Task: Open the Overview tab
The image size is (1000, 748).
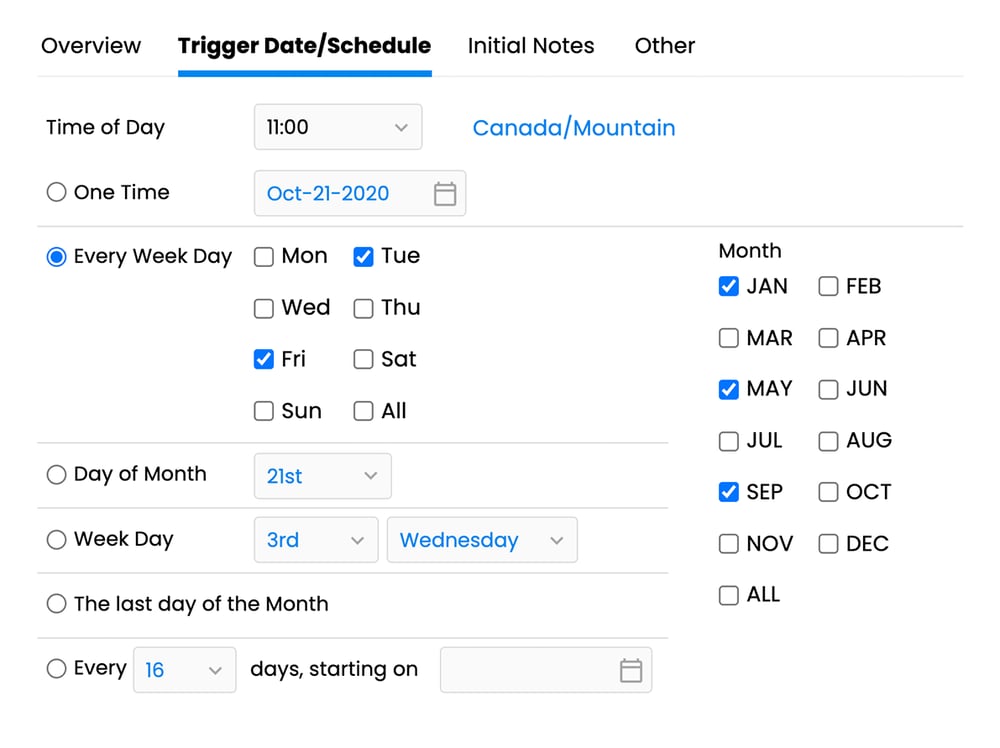Action: (90, 45)
